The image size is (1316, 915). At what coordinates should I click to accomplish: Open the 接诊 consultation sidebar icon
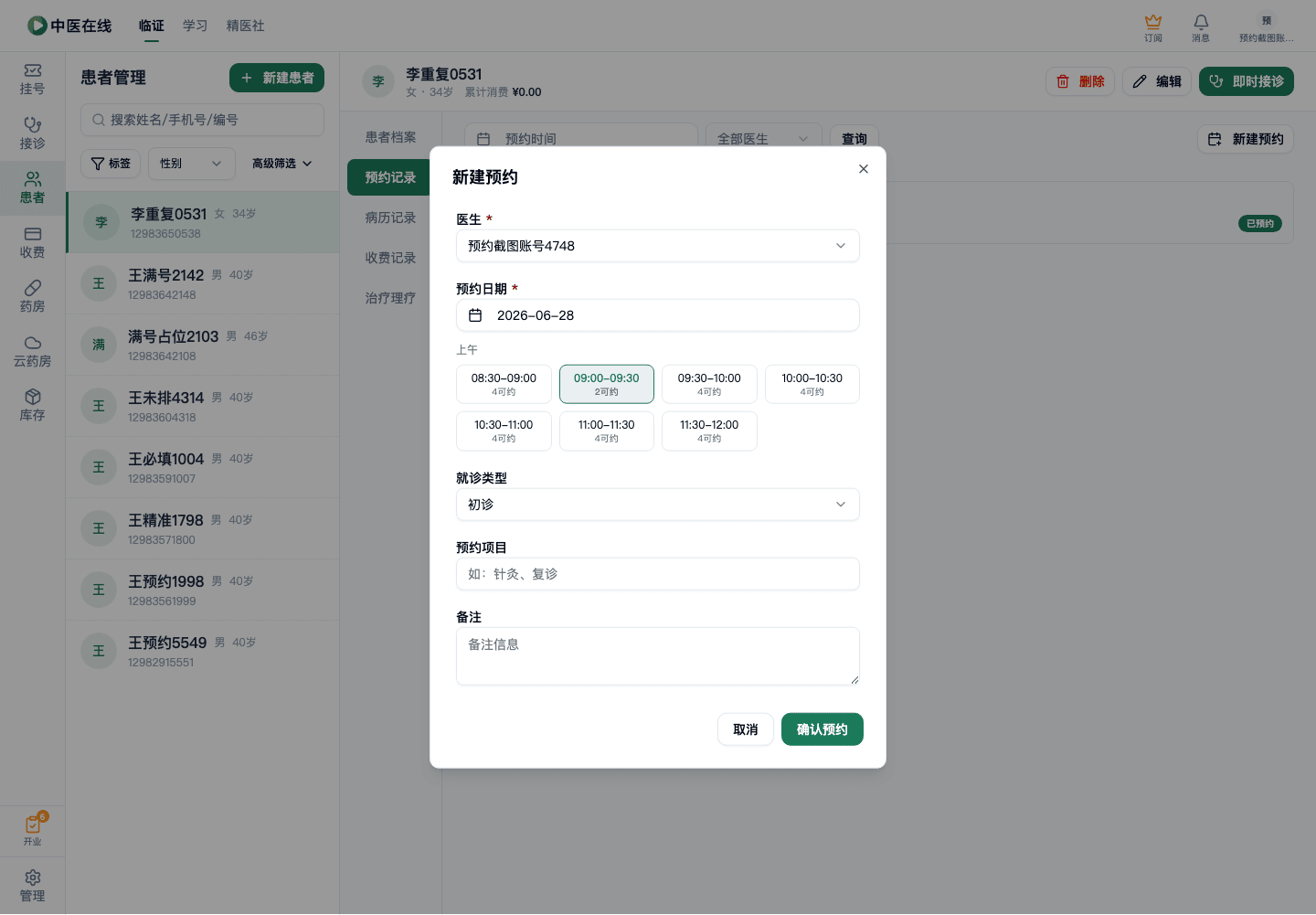point(32,134)
